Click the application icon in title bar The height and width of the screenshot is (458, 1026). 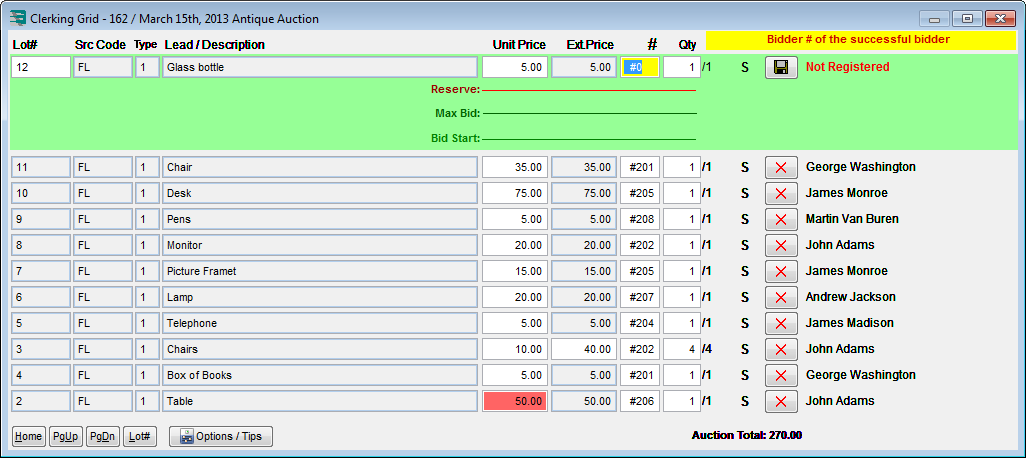click(x=17, y=18)
